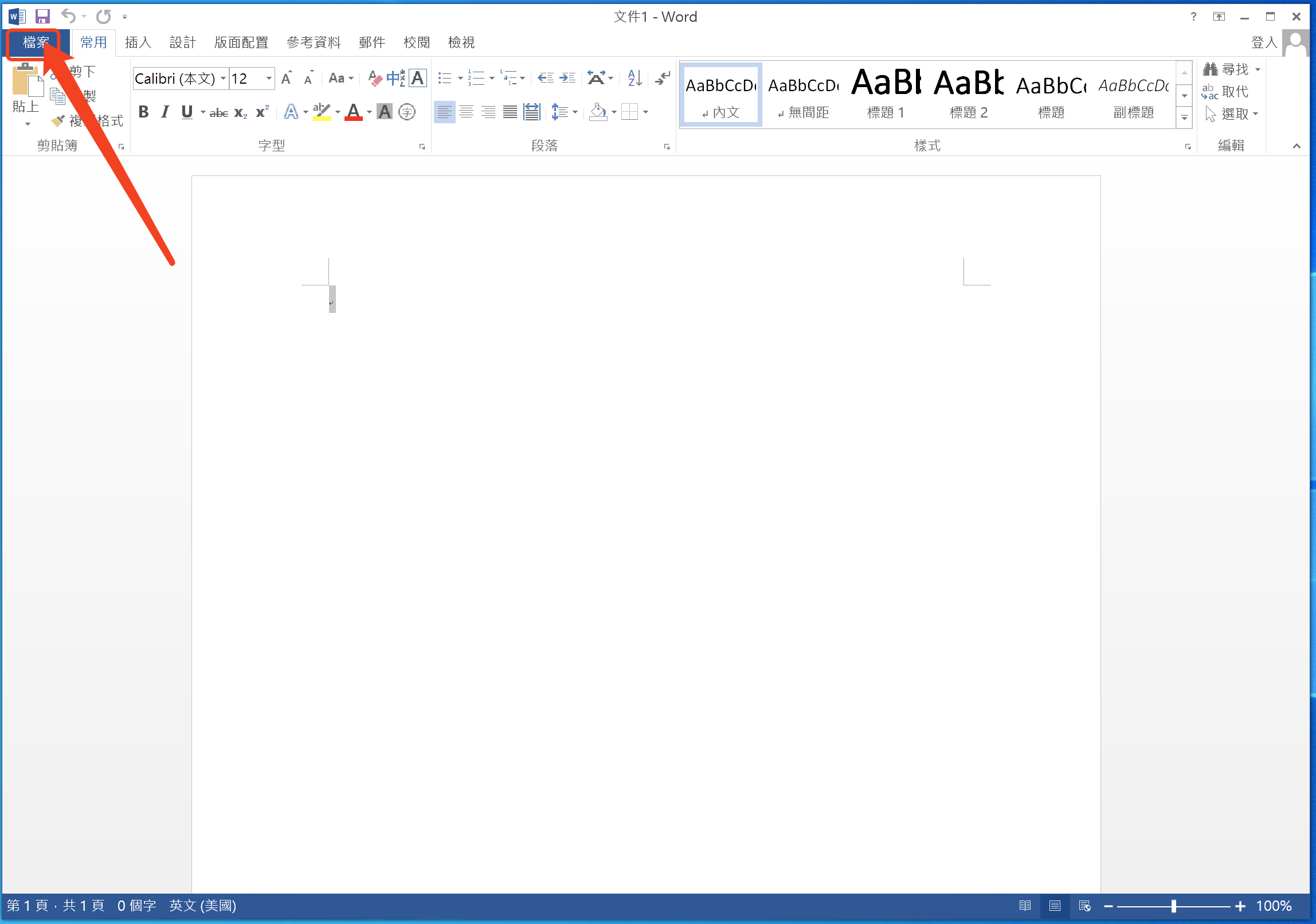Open the font size dropdown
Screen dimensions: 1316x924
coord(268,79)
